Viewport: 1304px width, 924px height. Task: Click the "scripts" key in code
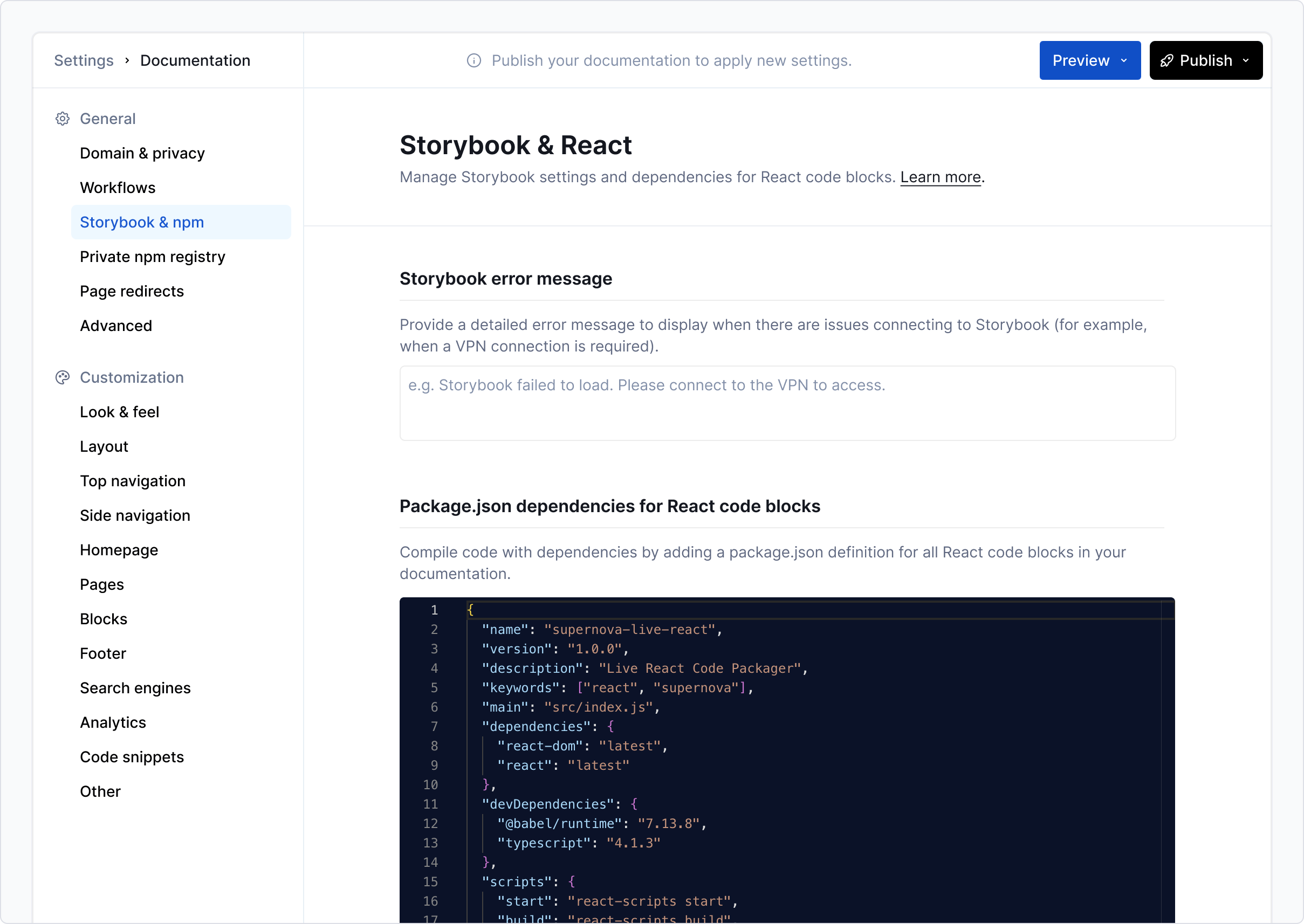coord(517,881)
